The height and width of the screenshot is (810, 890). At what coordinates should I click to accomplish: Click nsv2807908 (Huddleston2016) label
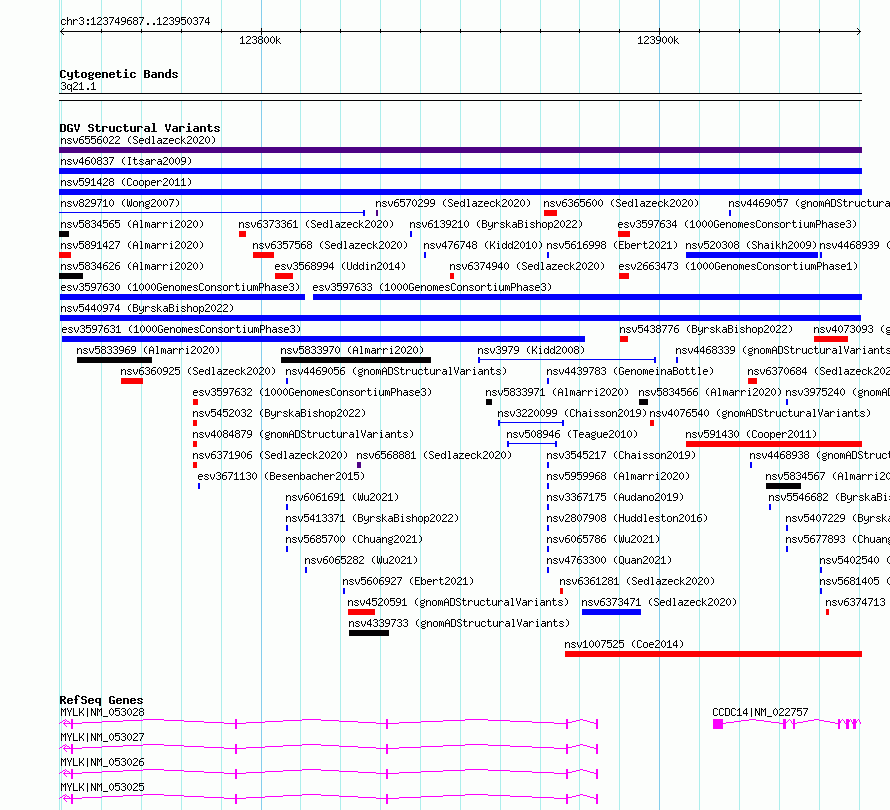(x=627, y=518)
